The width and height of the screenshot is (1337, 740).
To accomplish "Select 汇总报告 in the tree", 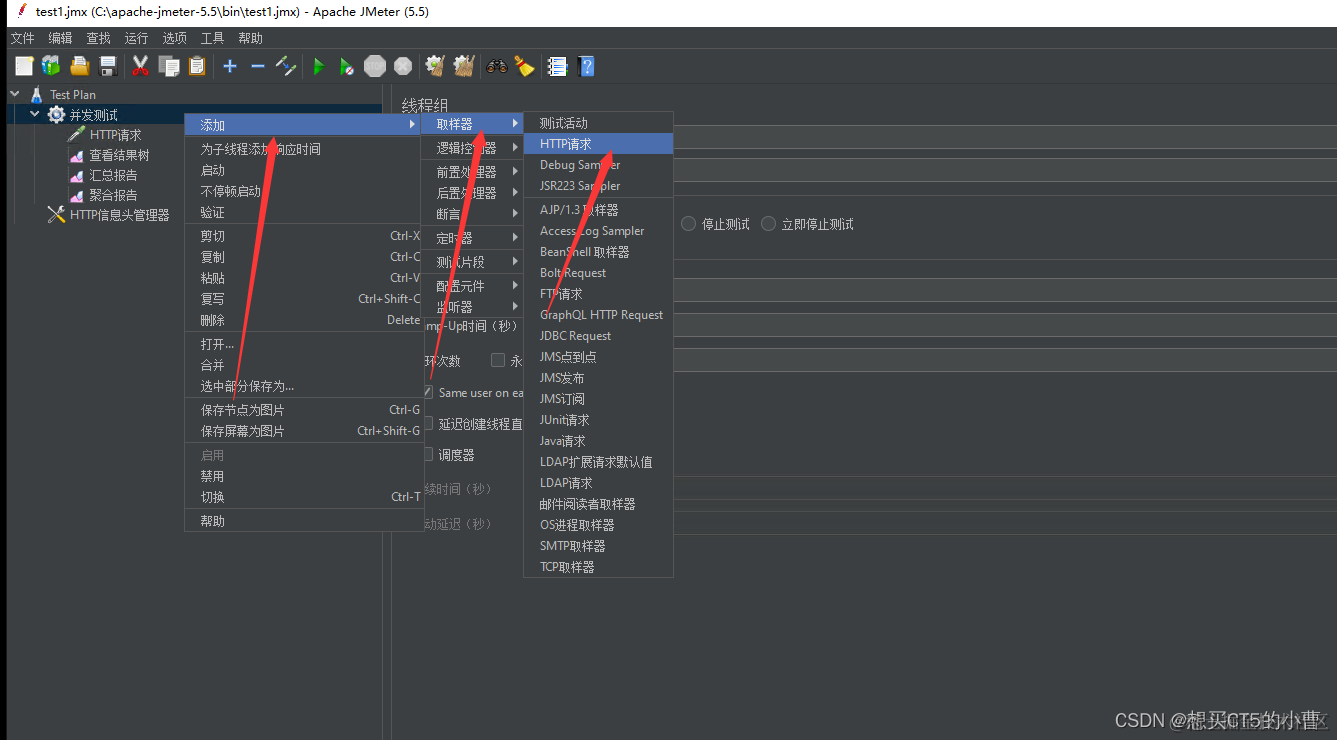I will point(113,175).
